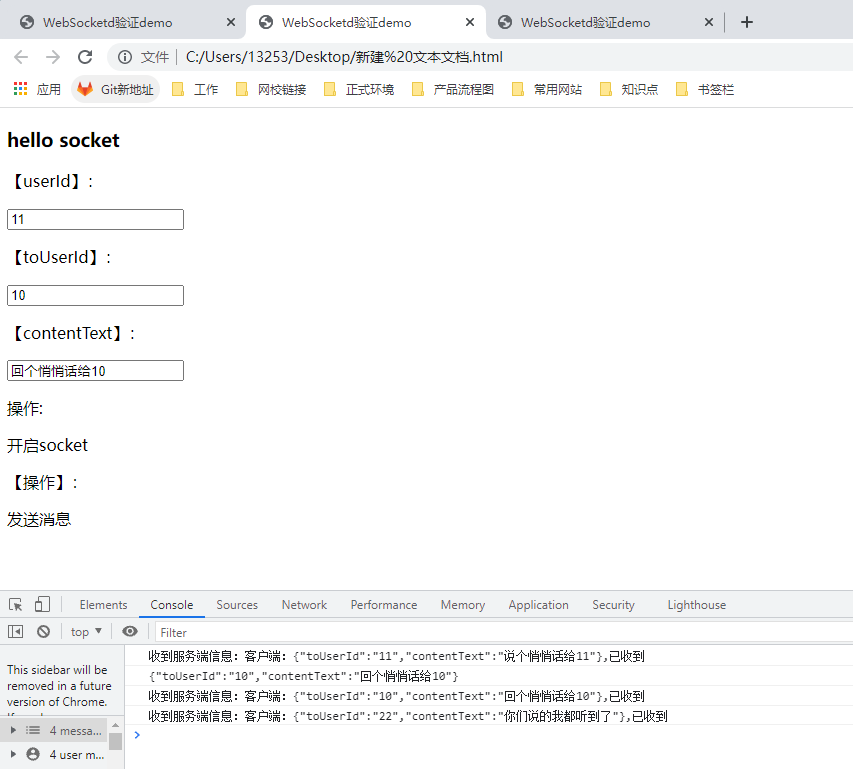853x769 pixels.
Task: Go forward with the browser forward arrow
Action: click(53, 57)
